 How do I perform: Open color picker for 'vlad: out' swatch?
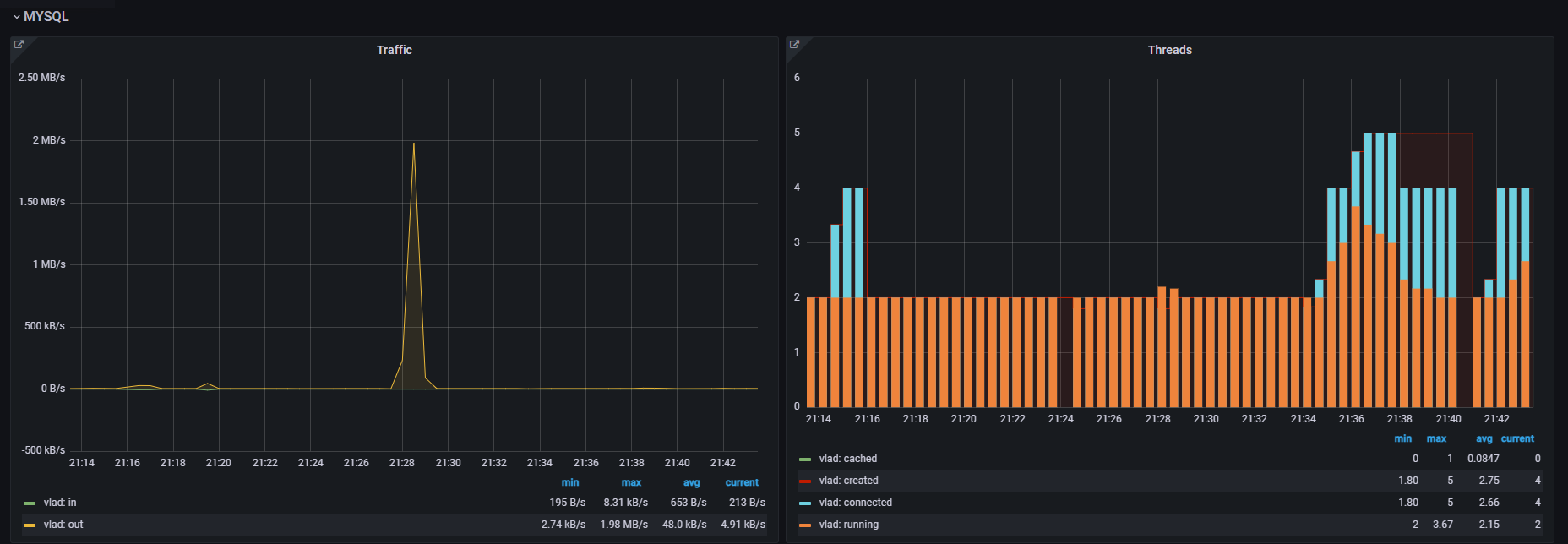pos(30,525)
